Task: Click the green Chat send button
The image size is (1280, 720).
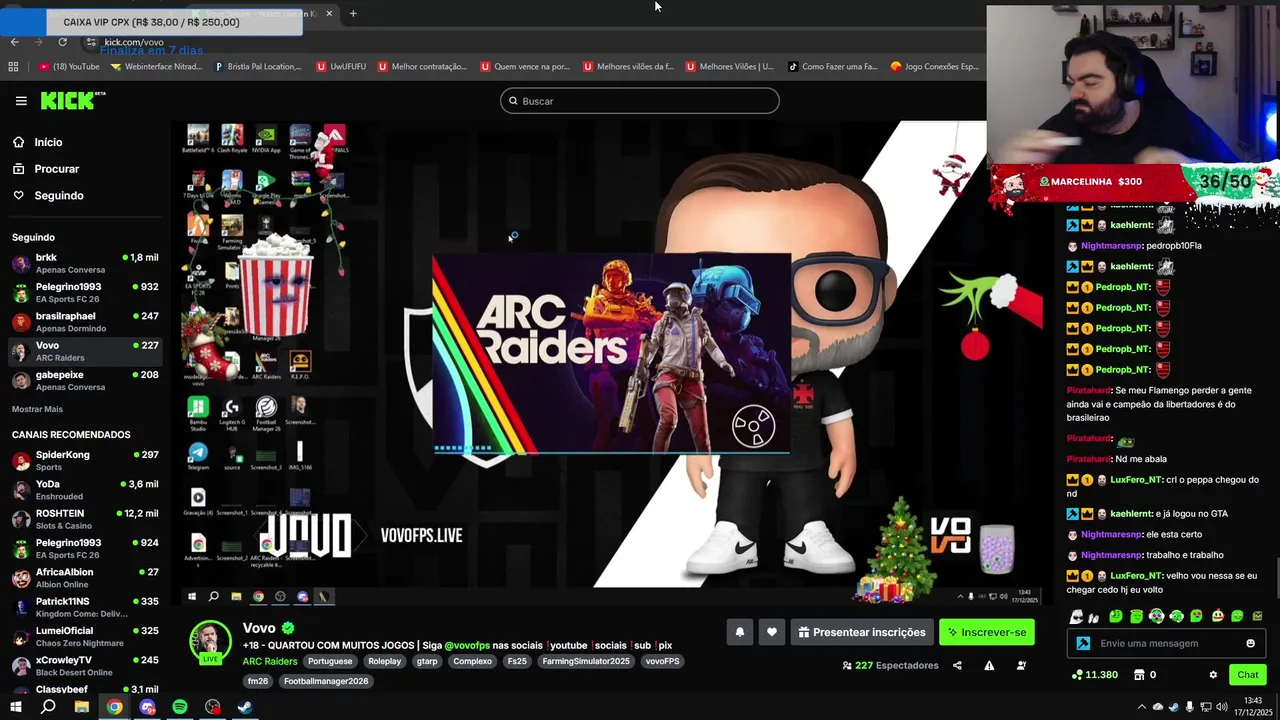Action: (1247, 675)
